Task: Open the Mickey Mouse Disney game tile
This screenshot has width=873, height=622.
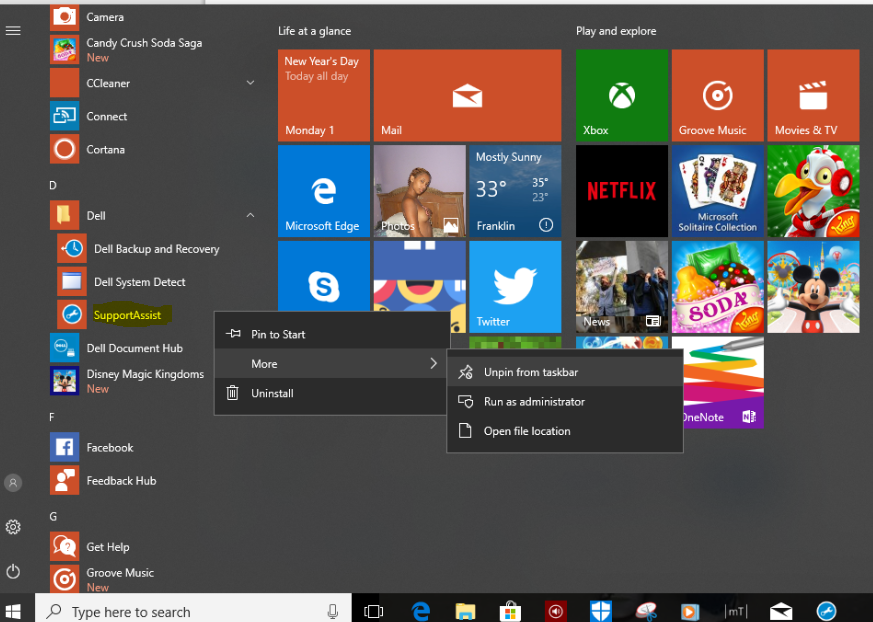Action: tap(813, 287)
